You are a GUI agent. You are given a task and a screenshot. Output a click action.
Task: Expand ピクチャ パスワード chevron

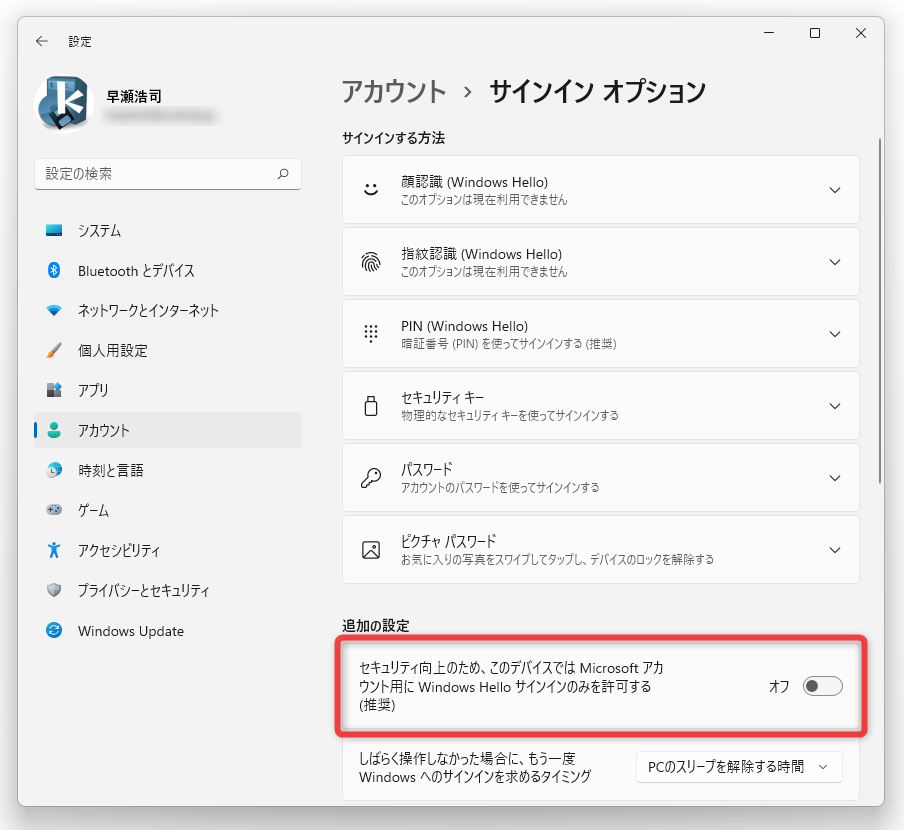(835, 550)
